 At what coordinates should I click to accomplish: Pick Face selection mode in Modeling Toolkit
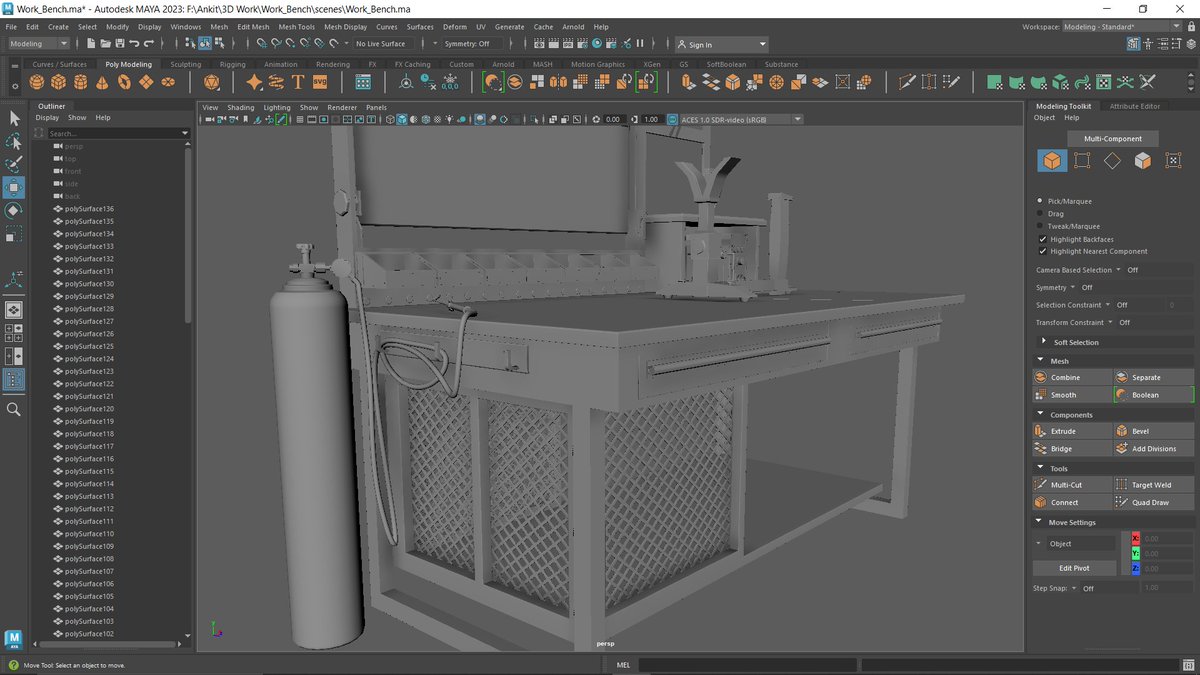tap(1143, 160)
